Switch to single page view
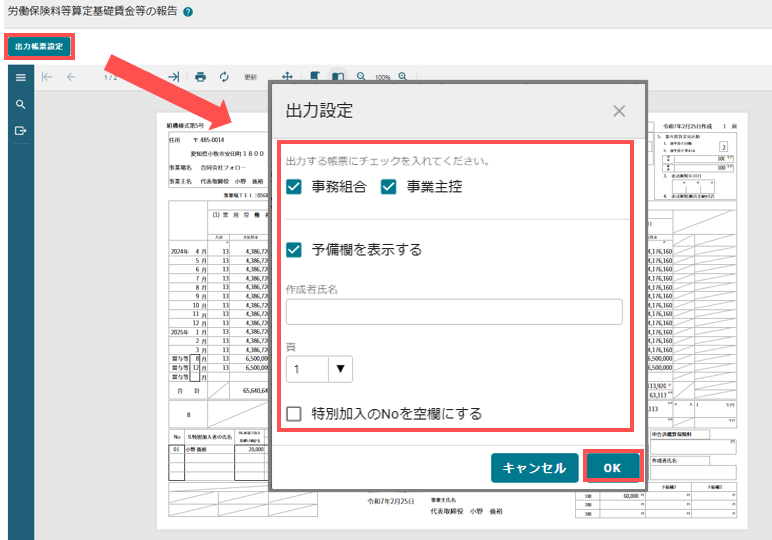This screenshot has width=772, height=540. pos(315,76)
